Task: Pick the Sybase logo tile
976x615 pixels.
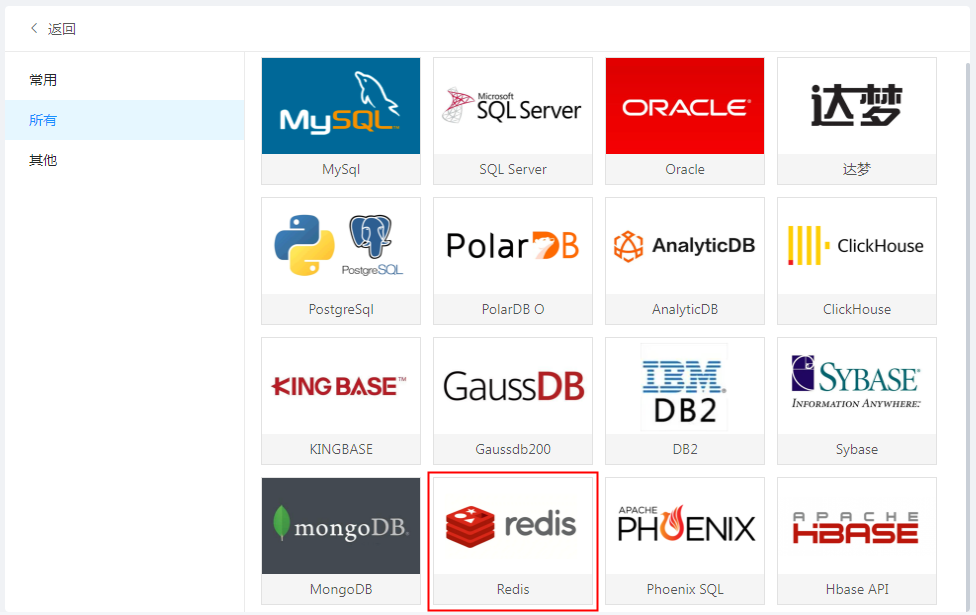Action: pyautogui.click(x=857, y=386)
